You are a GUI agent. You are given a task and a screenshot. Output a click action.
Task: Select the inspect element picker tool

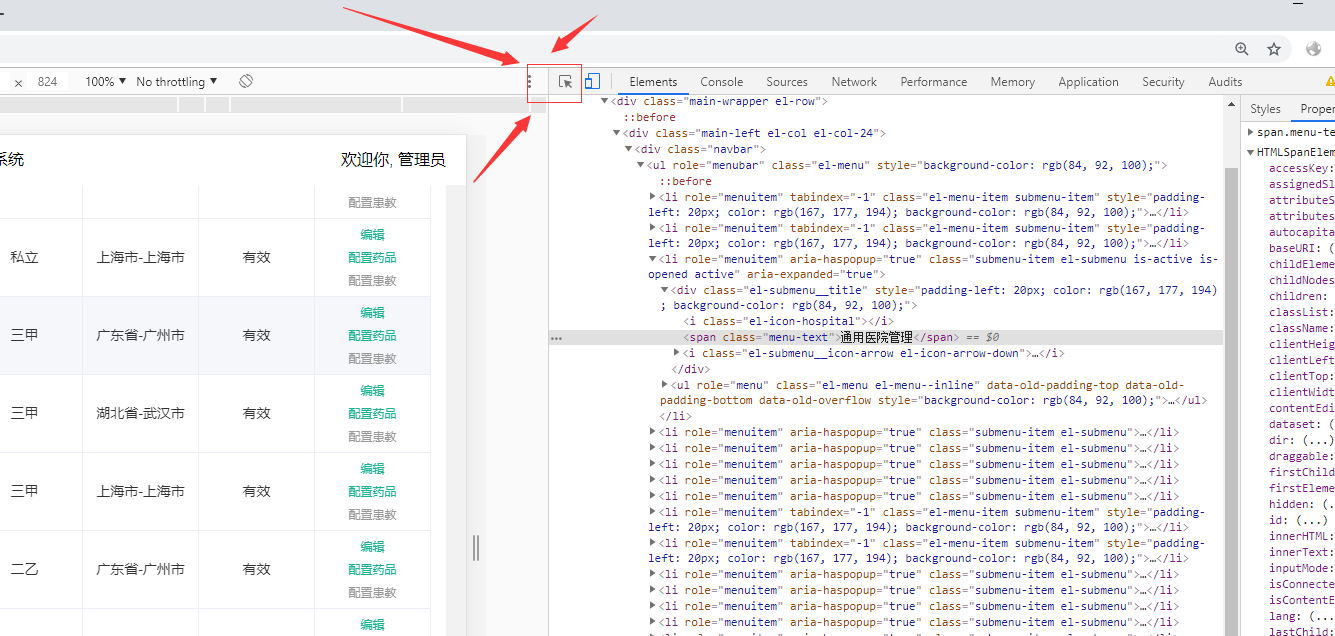(x=565, y=81)
